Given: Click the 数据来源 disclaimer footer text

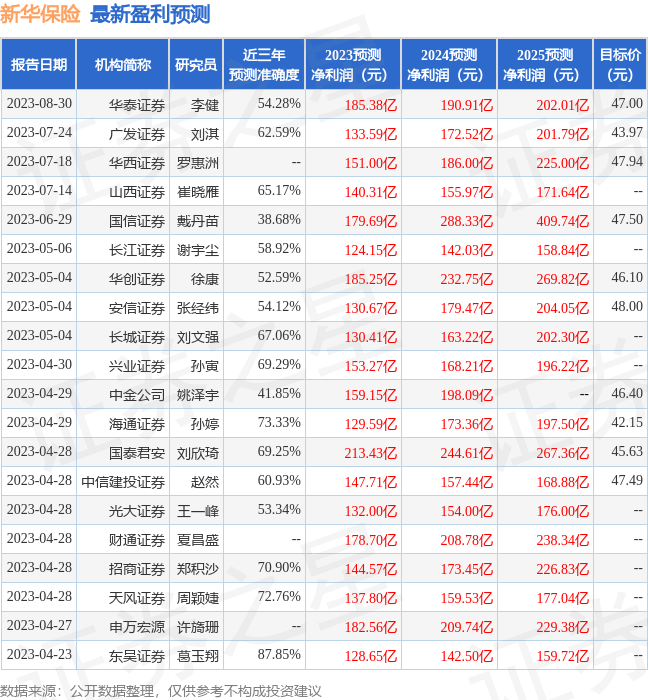Looking at the screenshot, I should [161, 691].
